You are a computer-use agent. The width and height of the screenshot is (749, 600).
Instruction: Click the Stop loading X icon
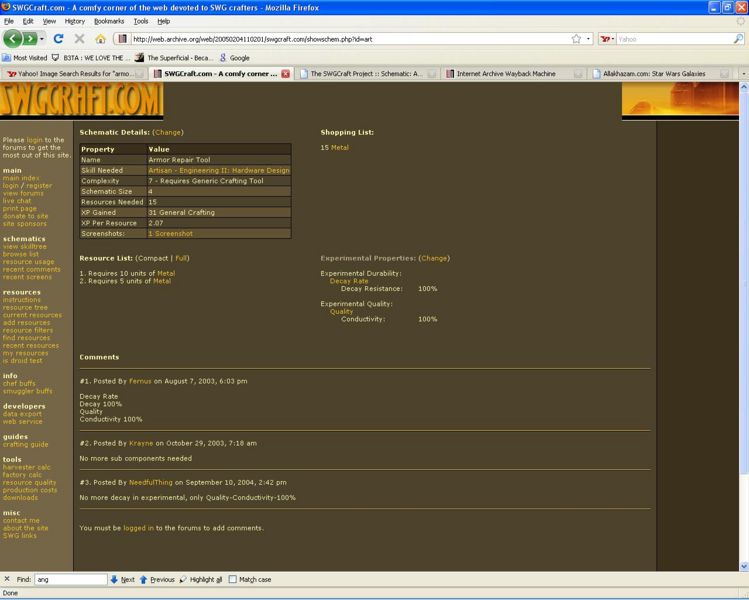click(x=79, y=39)
